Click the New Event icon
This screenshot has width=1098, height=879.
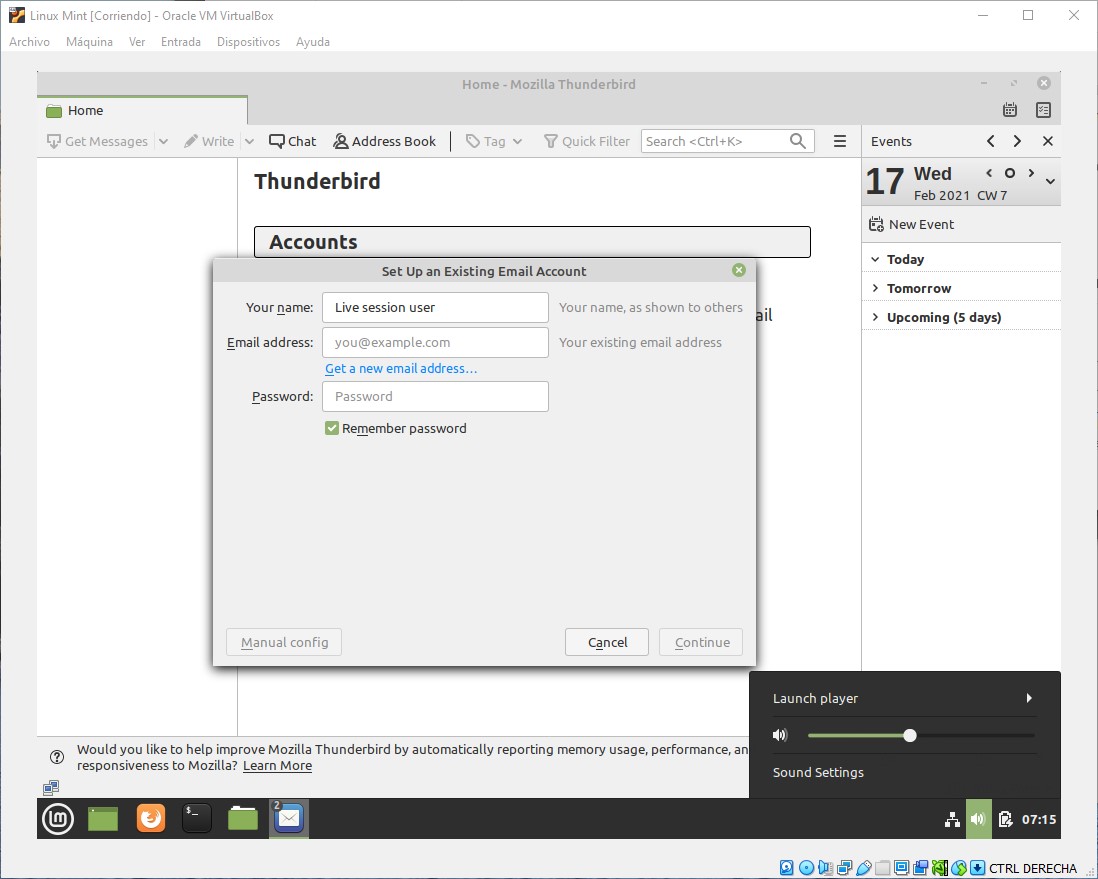(x=876, y=225)
